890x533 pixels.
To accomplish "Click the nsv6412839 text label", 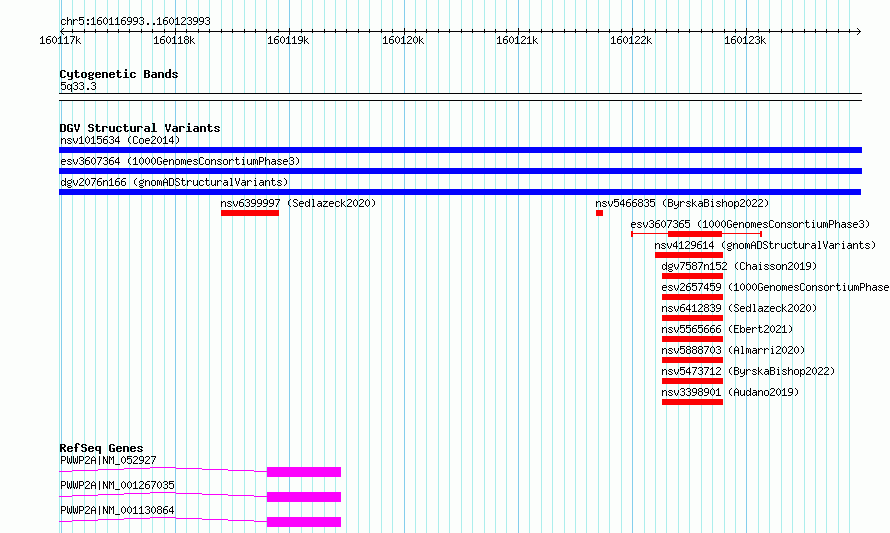I will (x=691, y=308).
